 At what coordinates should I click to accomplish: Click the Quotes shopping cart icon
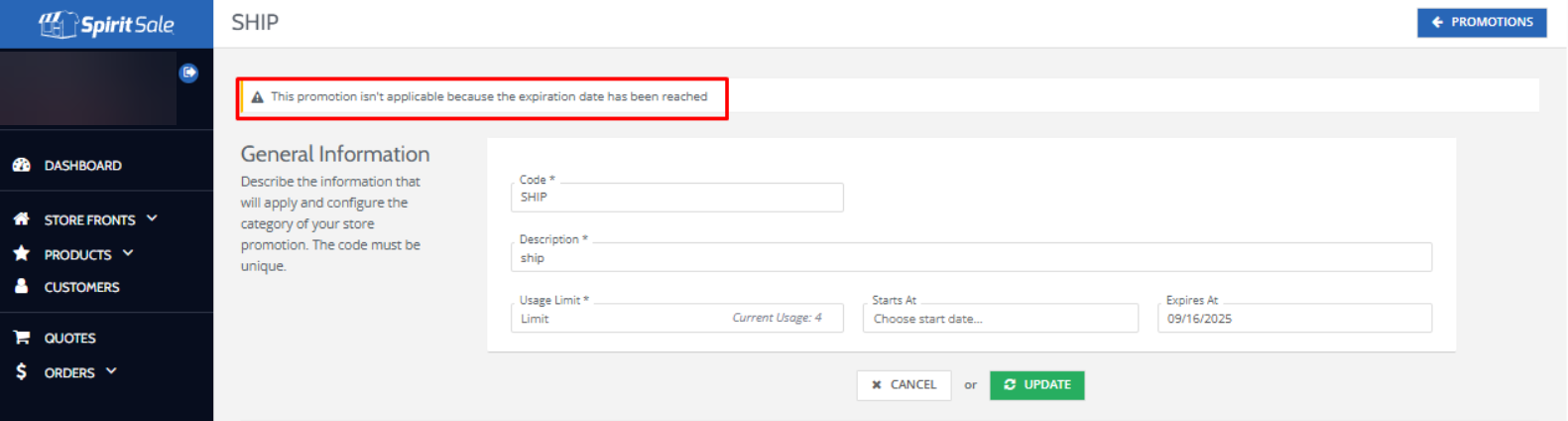tap(22, 338)
